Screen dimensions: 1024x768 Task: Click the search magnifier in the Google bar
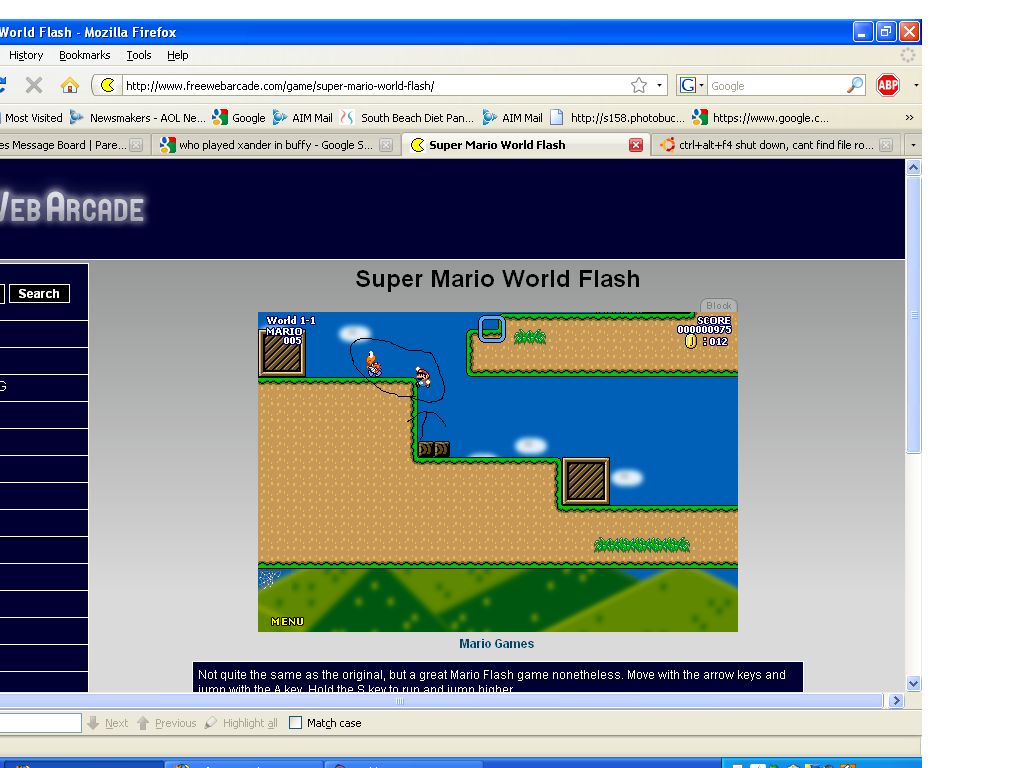pos(855,85)
